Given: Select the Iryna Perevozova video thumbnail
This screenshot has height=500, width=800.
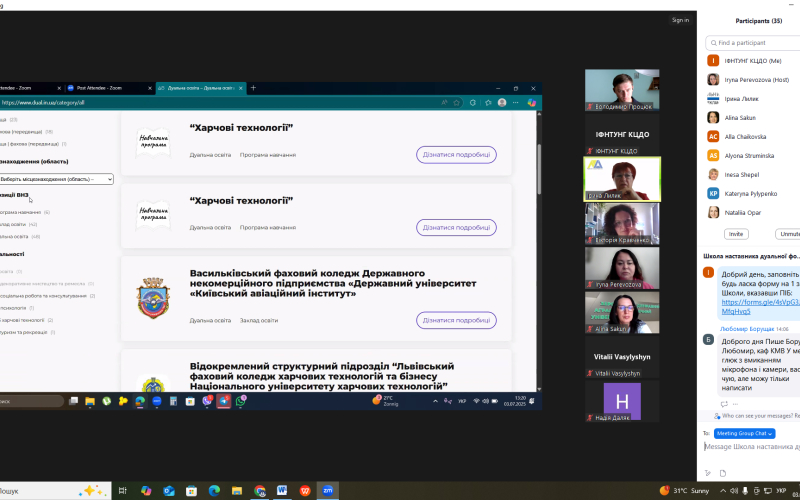Looking at the screenshot, I should (622, 268).
